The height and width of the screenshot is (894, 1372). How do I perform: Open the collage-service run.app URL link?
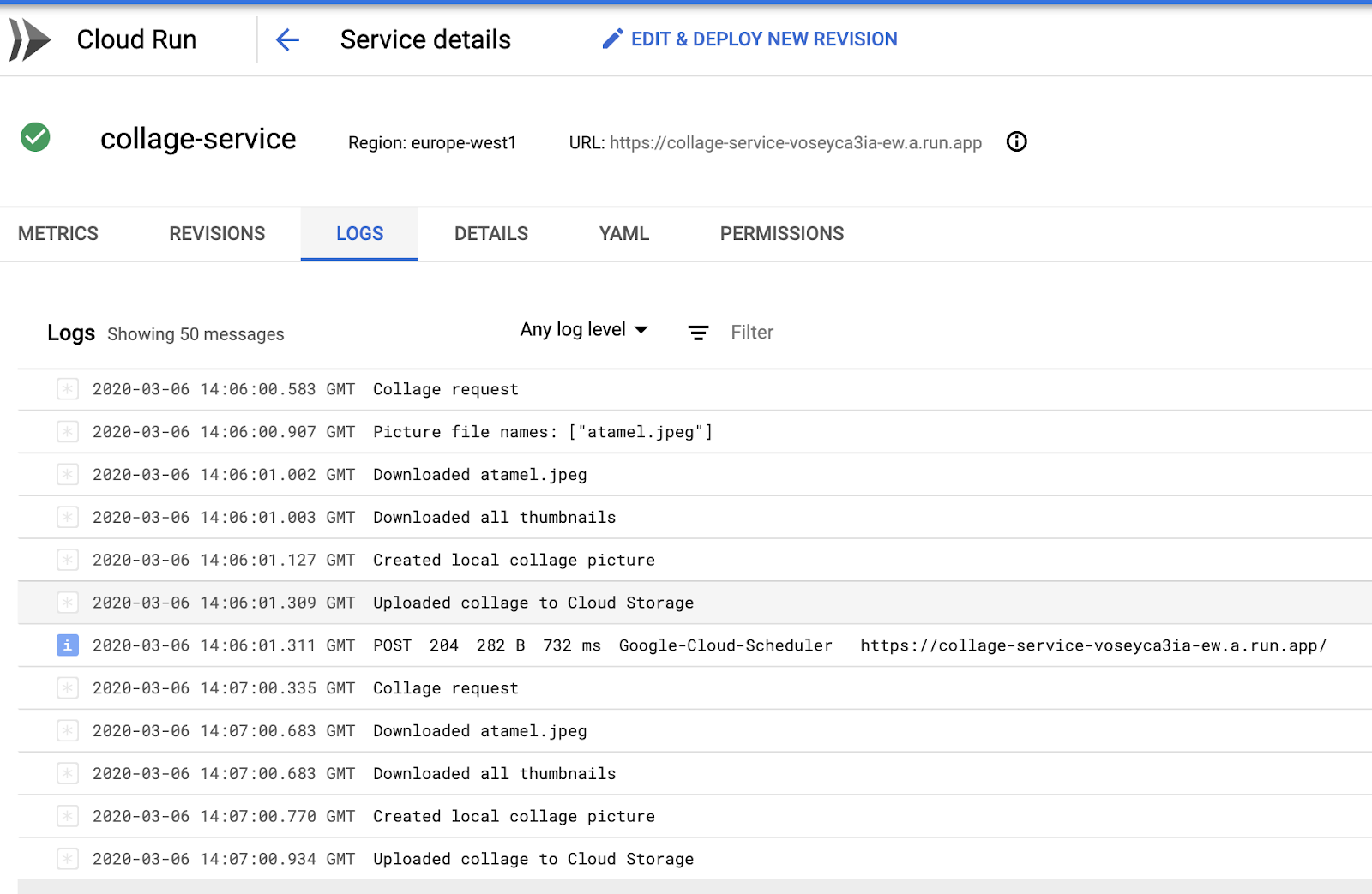coord(795,143)
